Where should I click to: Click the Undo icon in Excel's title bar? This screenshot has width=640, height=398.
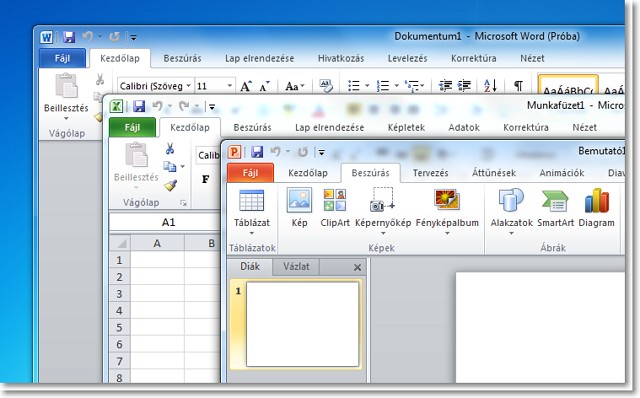pyautogui.click(x=158, y=106)
